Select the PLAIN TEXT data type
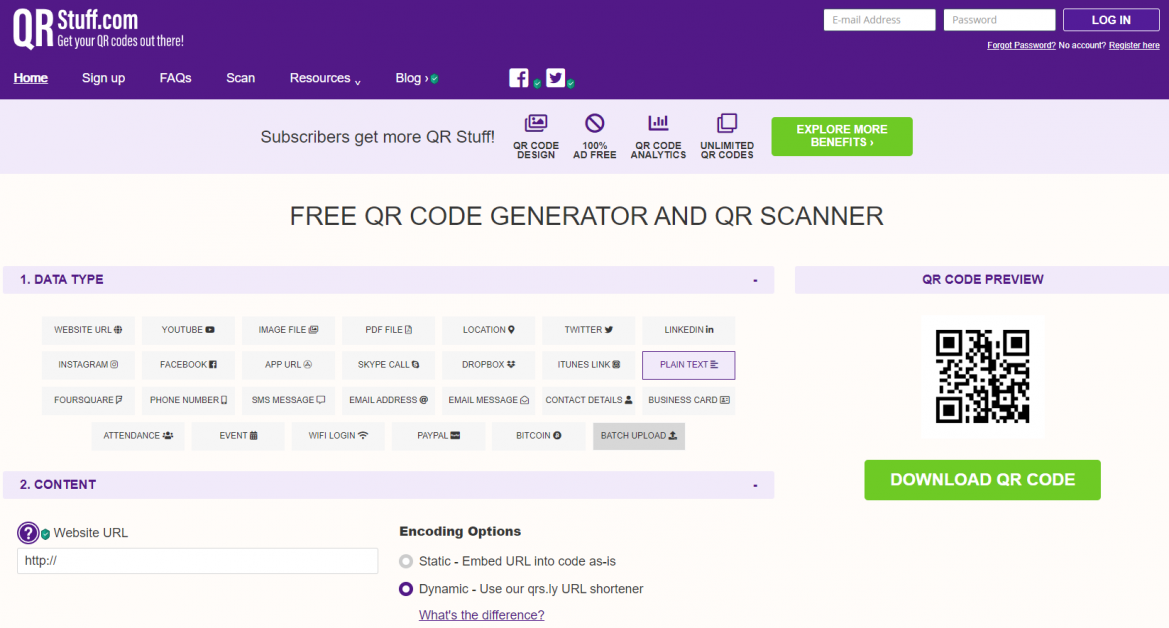 [688, 365]
